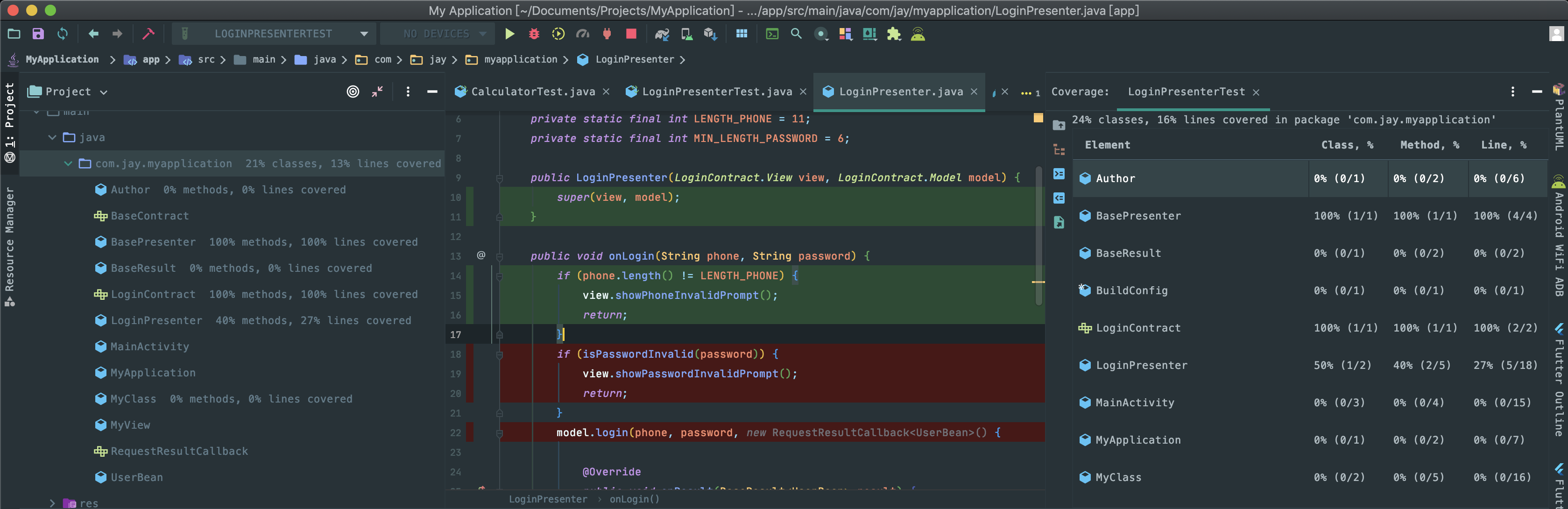Click the red Stop square button
Screen dimensions: 1568x509
tap(631, 34)
